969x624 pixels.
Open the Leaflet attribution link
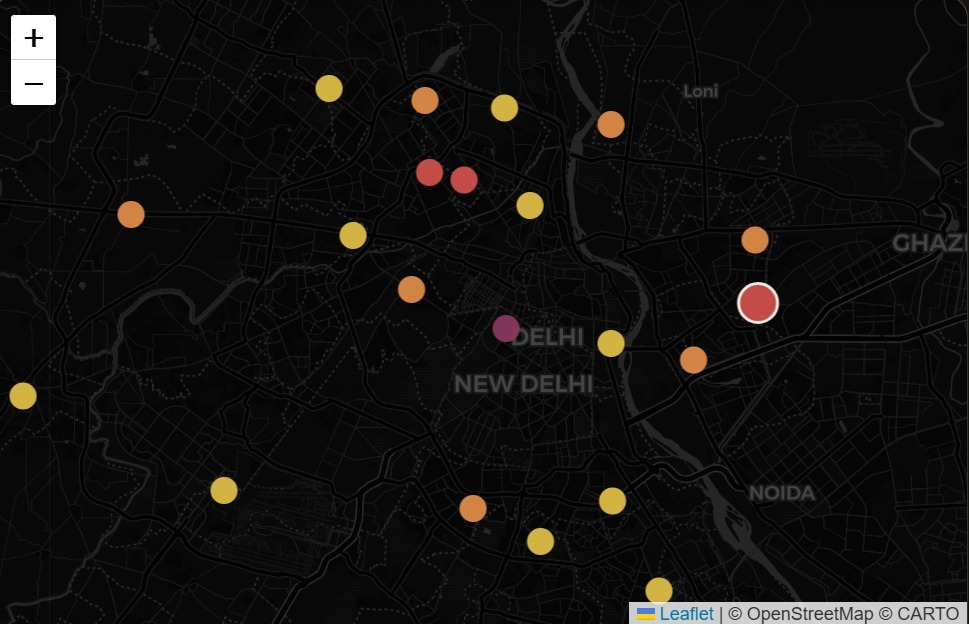tap(686, 613)
